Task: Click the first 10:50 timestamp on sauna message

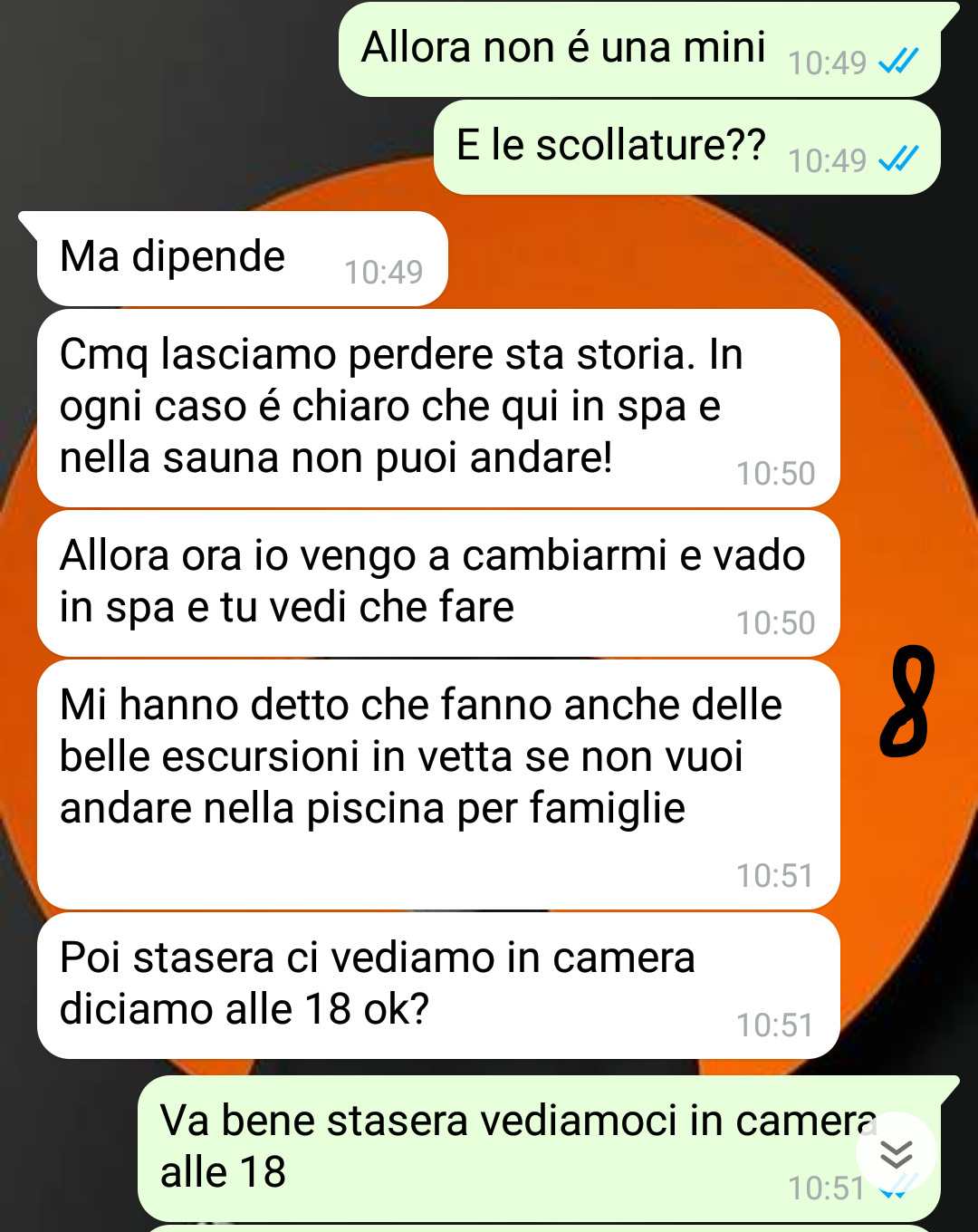Action: (775, 473)
